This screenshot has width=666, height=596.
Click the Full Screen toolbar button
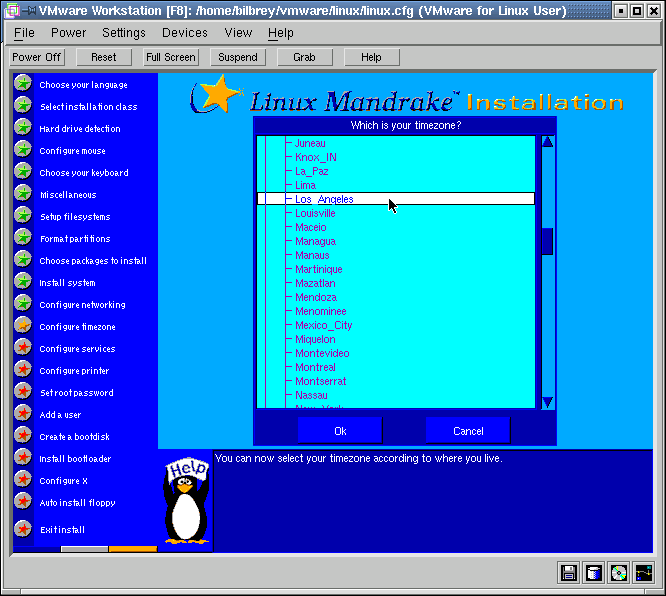click(171, 57)
